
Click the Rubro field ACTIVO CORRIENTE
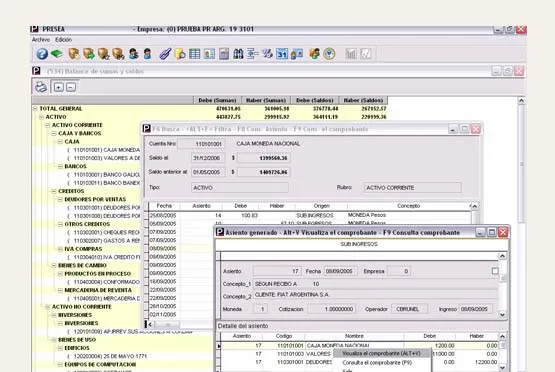click(412, 188)
